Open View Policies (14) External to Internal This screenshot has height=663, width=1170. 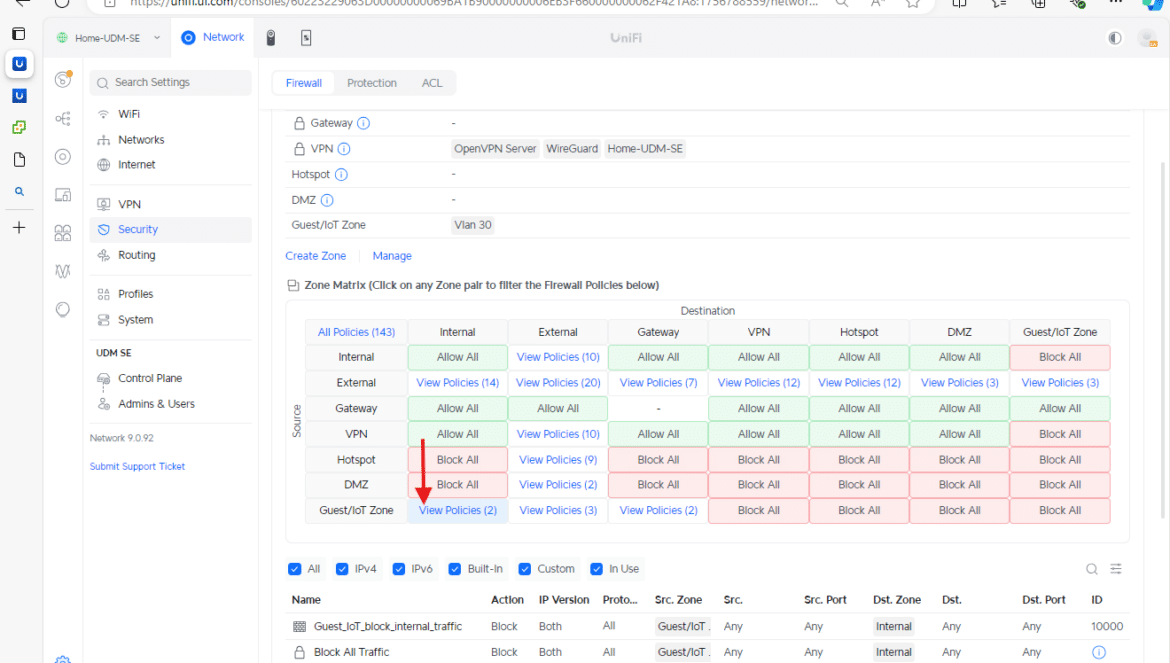(x=457, y=383)
